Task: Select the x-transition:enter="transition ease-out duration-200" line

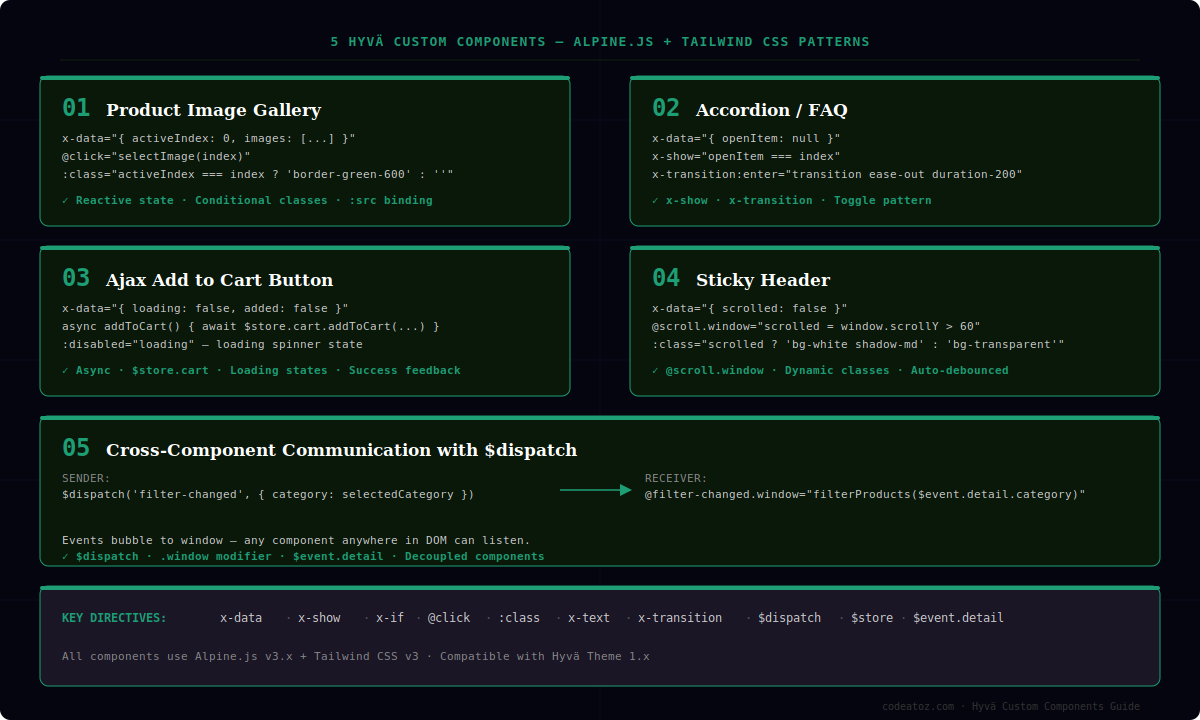Action: [x=837, y=174]
